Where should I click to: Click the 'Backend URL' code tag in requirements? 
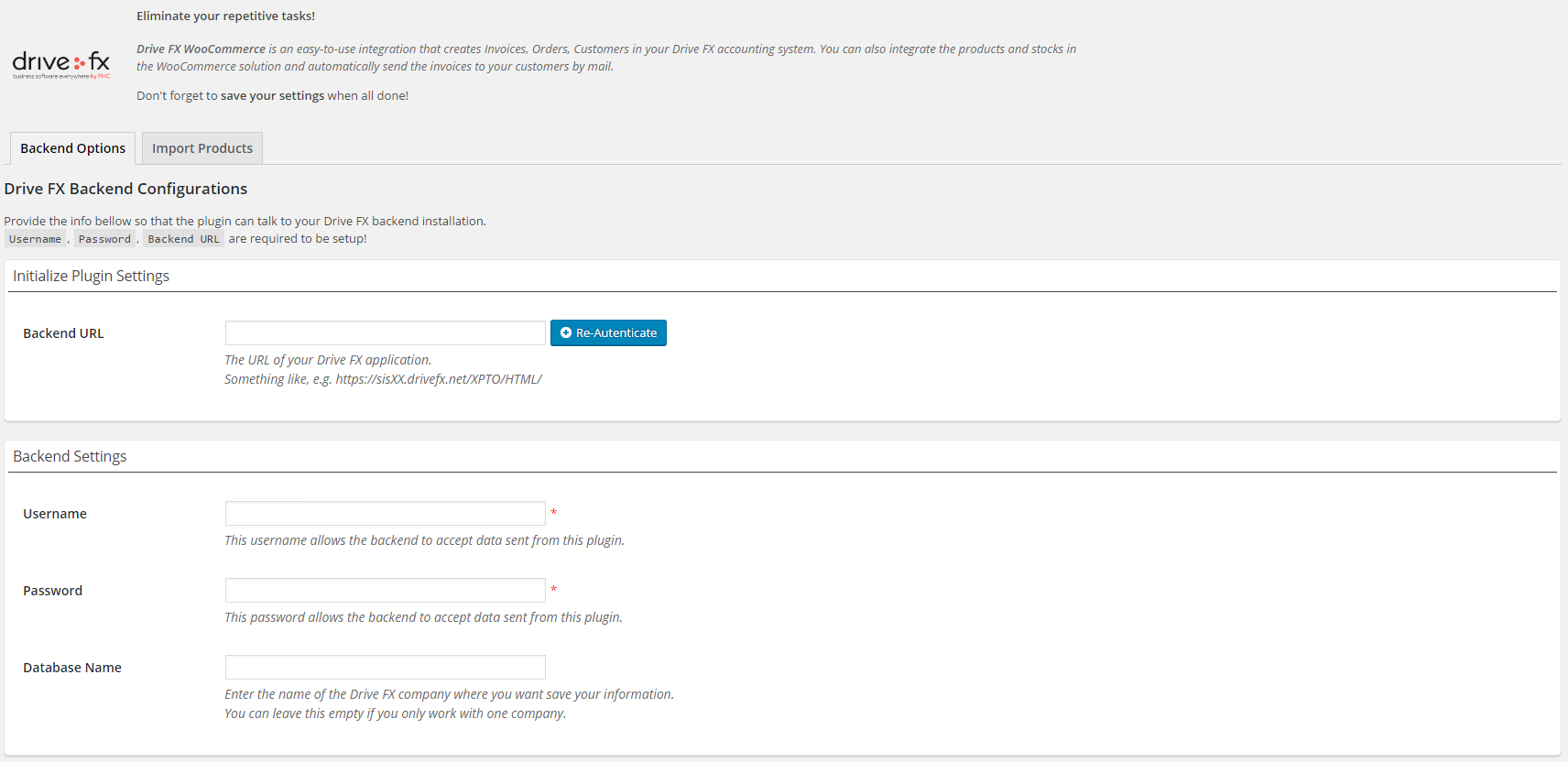point(183,239)
